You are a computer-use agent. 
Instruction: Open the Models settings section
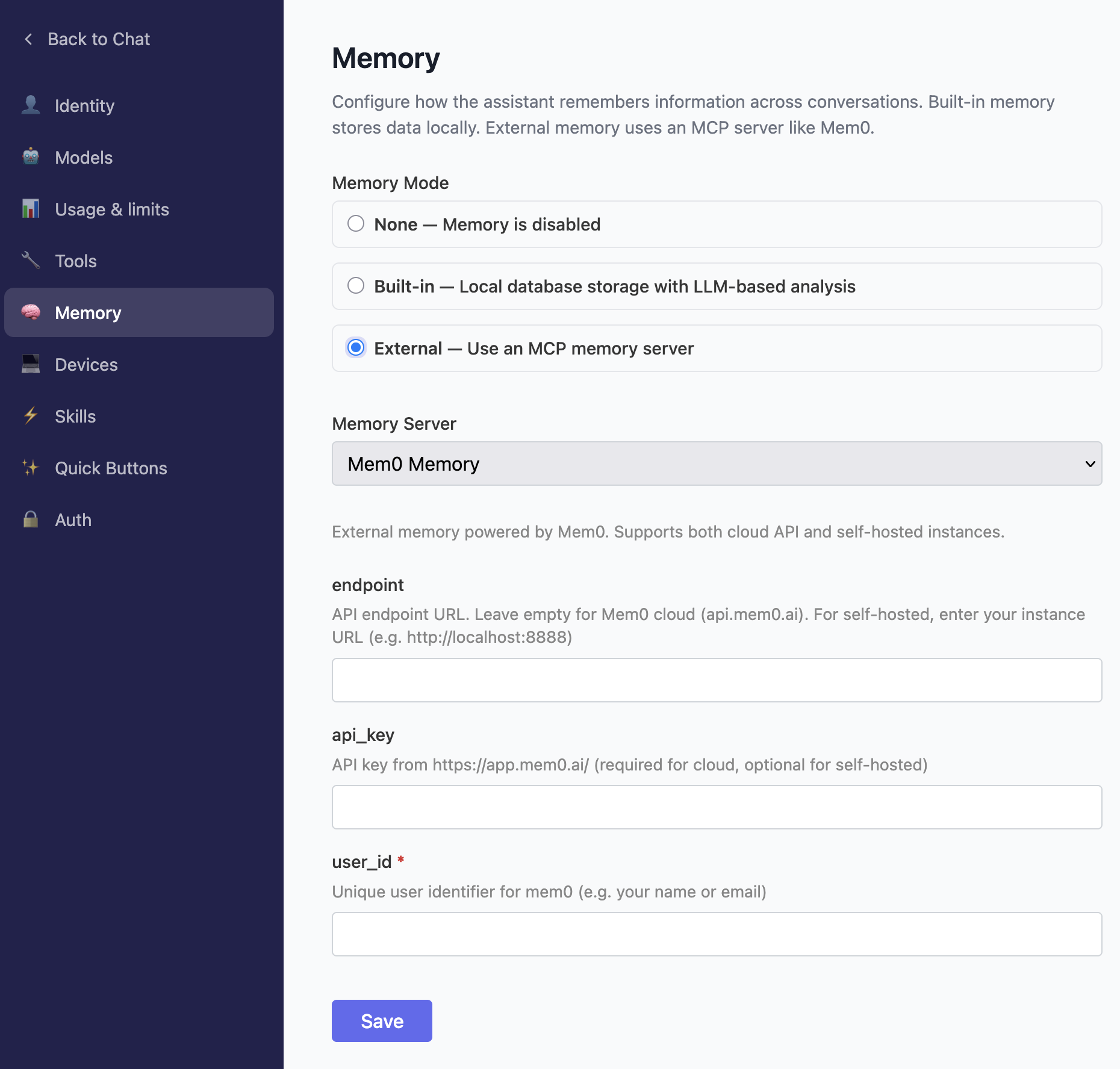point(139,157)
